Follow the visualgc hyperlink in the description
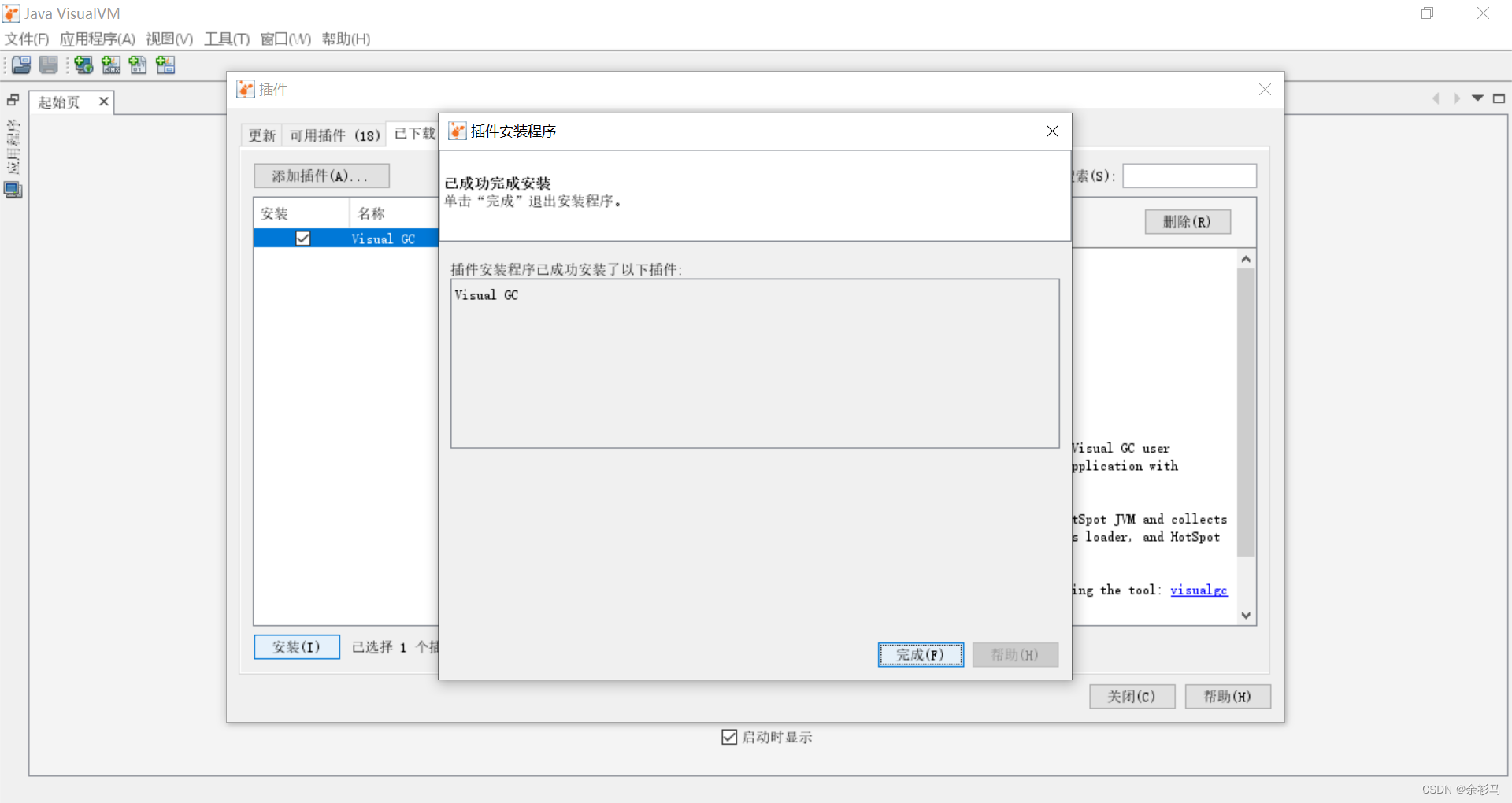 click(x=1199, y=590)
